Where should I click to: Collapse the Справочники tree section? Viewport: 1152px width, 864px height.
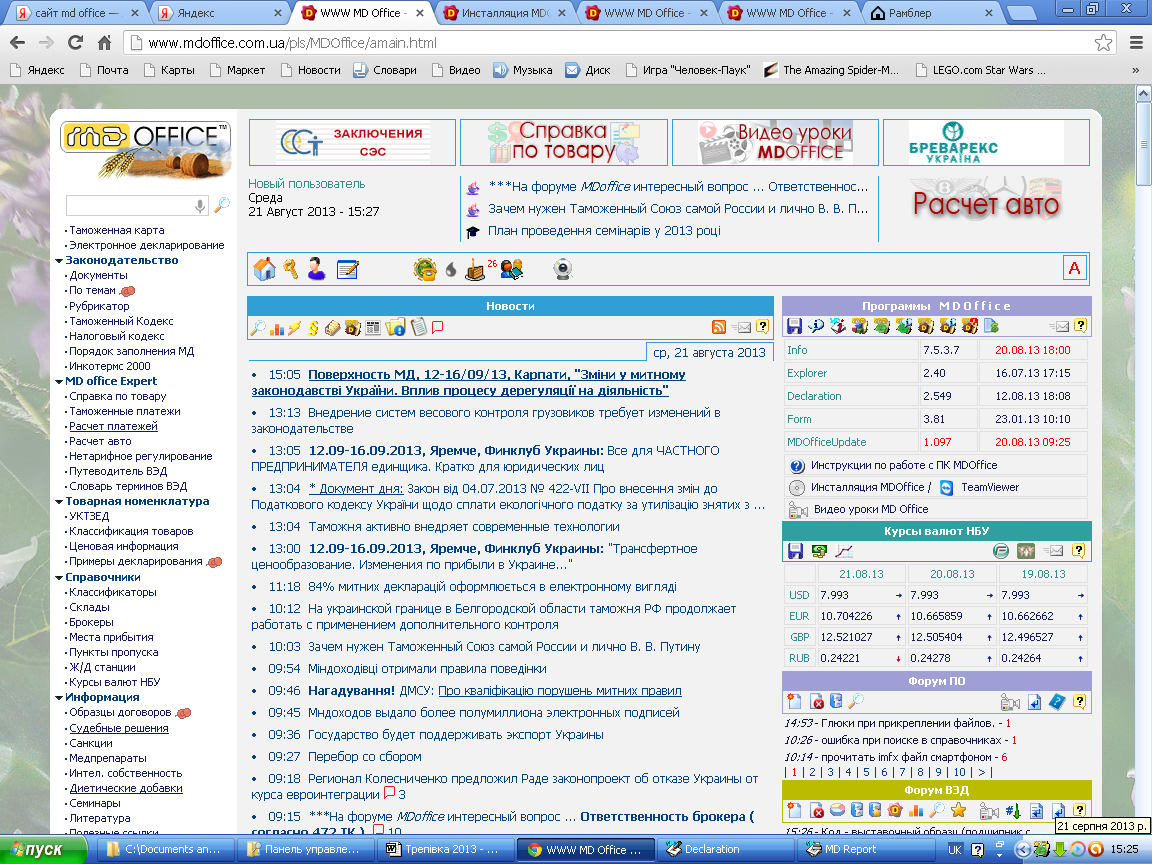[59, 577]
